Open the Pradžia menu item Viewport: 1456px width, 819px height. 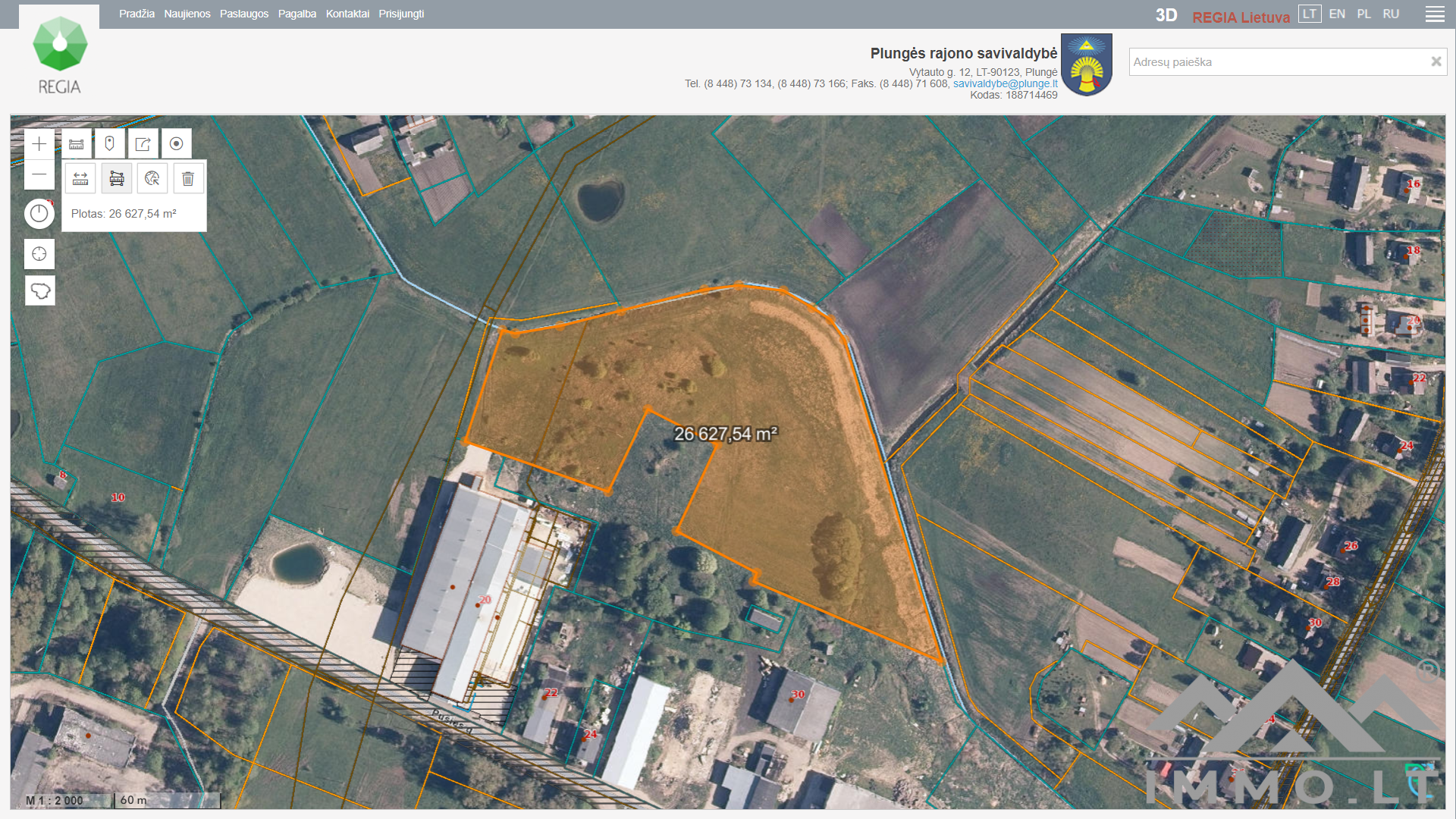tap(136, 14)
